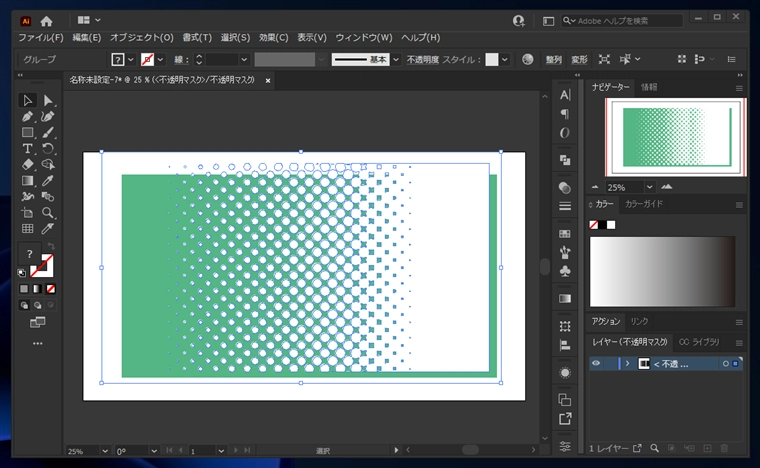Enable Draw Normal mode
This screenshot has height=468, width=760.
click(24, 305)
